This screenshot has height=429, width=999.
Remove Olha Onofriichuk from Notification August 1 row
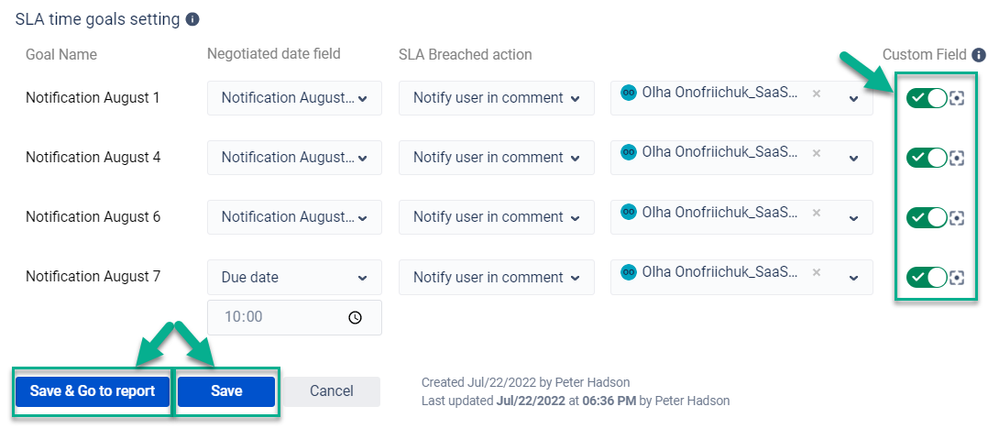click(816, 94)
